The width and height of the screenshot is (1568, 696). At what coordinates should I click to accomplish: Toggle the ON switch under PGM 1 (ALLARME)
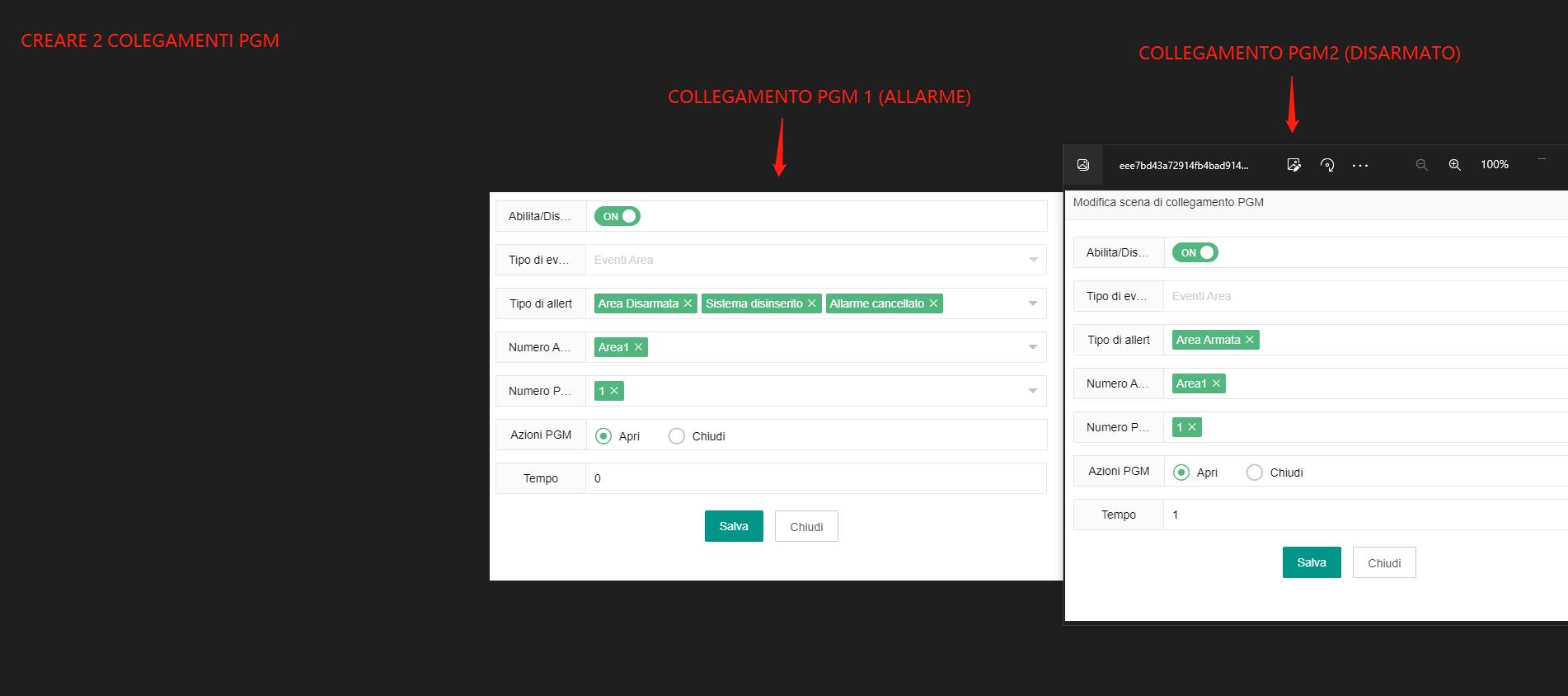coord(617,216)
